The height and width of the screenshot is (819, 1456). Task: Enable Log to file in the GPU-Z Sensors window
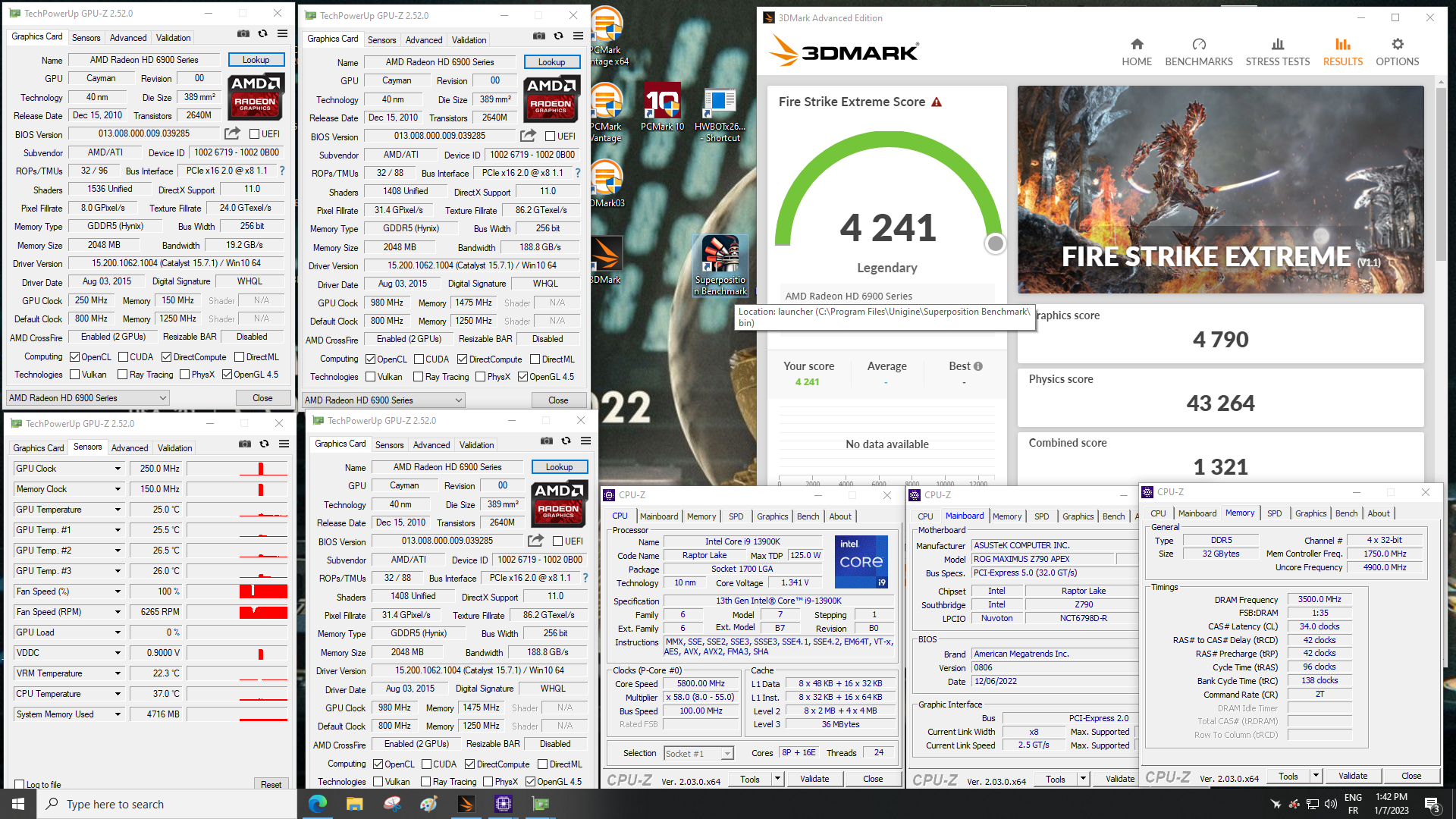(19, 785)
